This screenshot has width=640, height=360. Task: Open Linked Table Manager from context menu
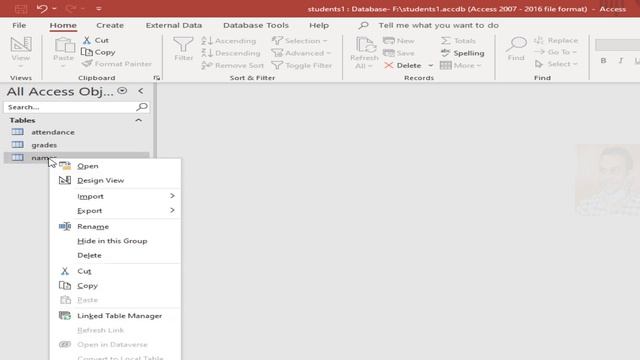[x=115, y=316]
